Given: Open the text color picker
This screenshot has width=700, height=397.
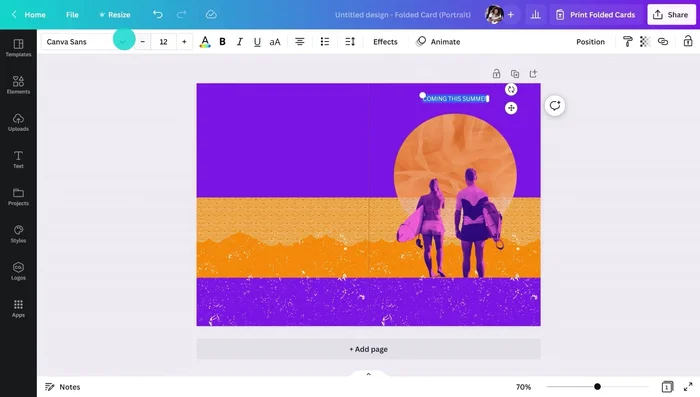Looking at the screenshot, I should click(x=205, y=42).
